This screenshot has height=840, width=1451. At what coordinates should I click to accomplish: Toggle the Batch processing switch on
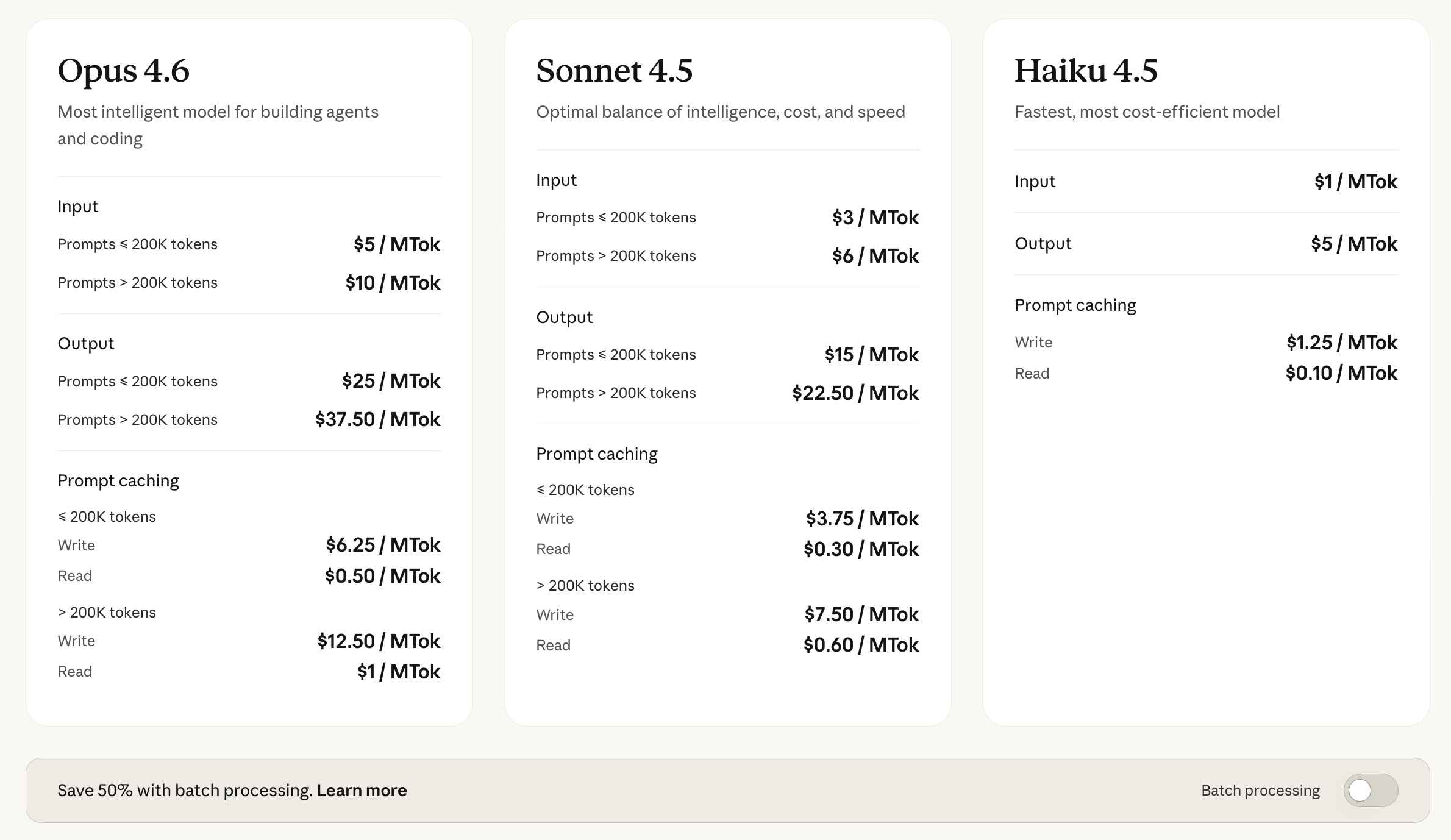coord(1370,790)
